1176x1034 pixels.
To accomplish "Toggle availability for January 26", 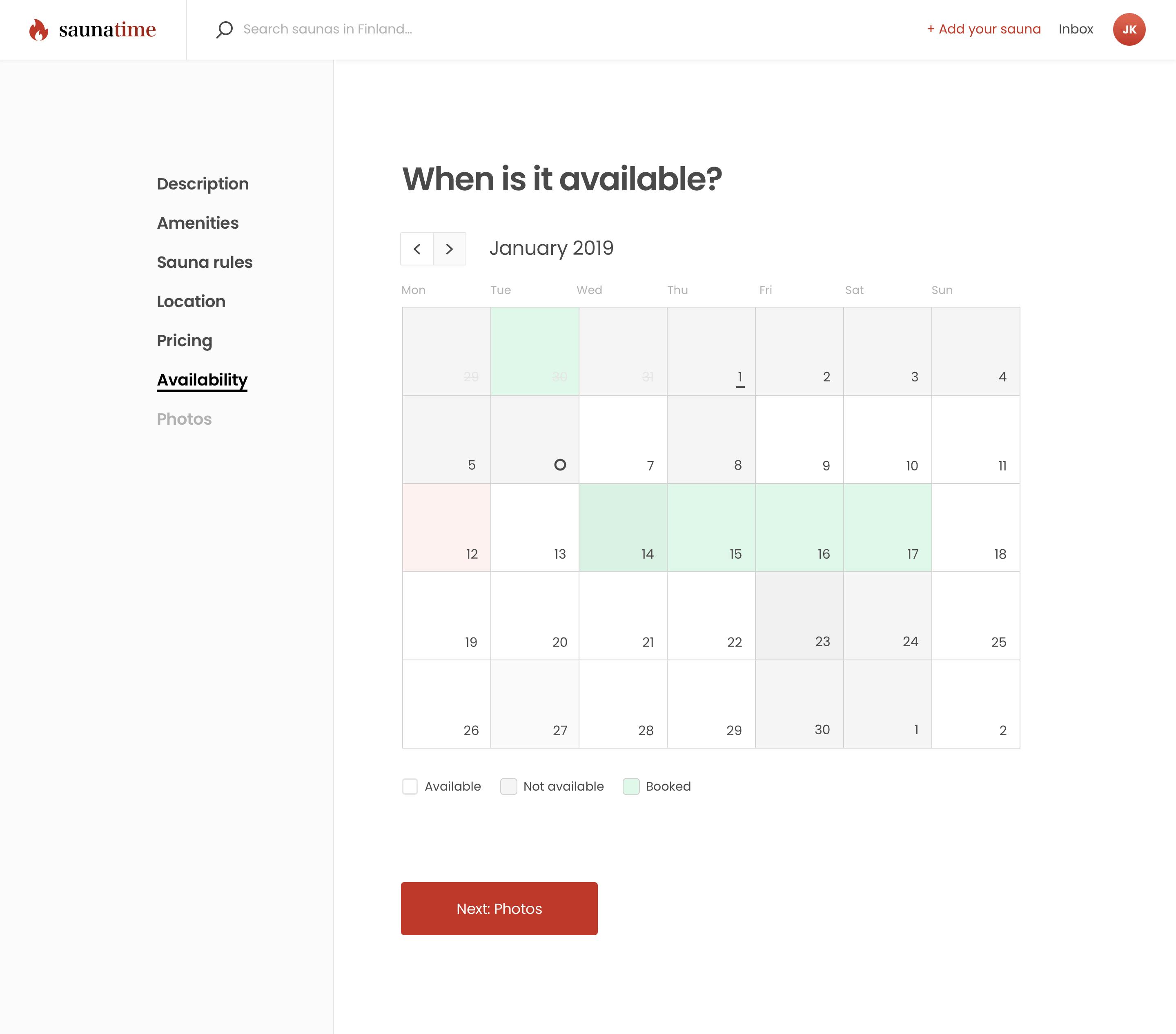I will [446, 704].
